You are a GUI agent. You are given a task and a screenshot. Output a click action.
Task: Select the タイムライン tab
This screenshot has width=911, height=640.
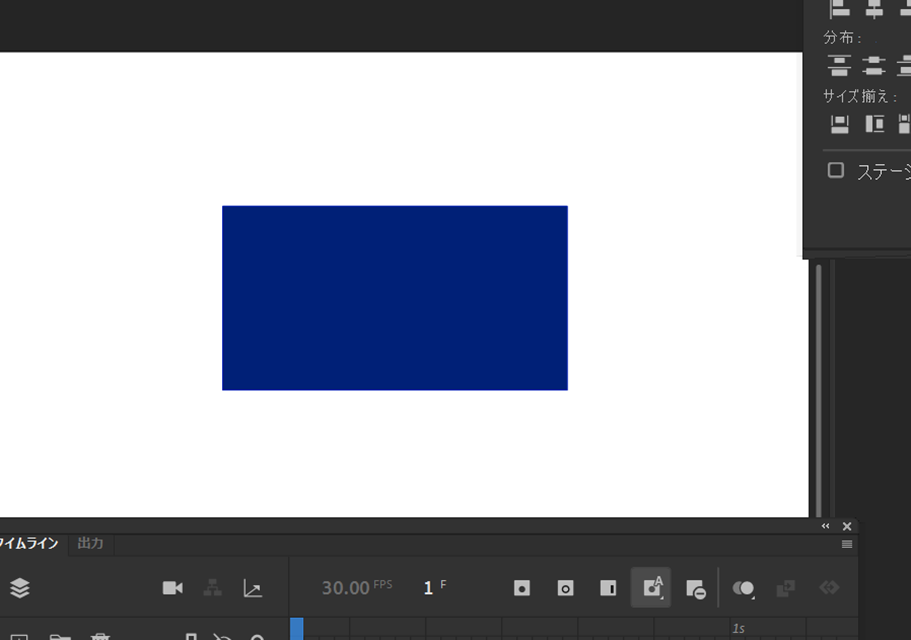pos(29,543)
